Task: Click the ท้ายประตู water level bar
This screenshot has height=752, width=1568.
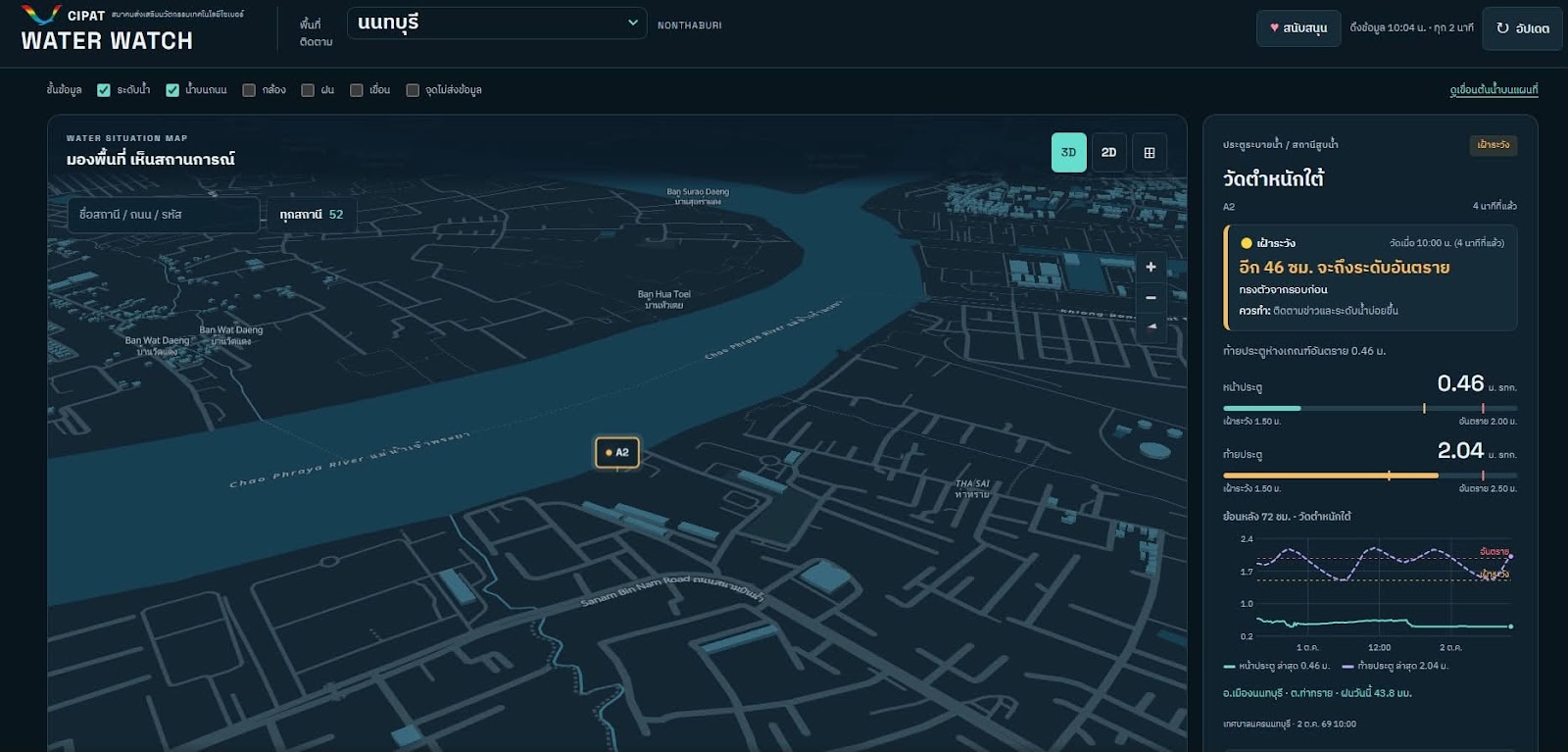Action: coord(1370,476)
